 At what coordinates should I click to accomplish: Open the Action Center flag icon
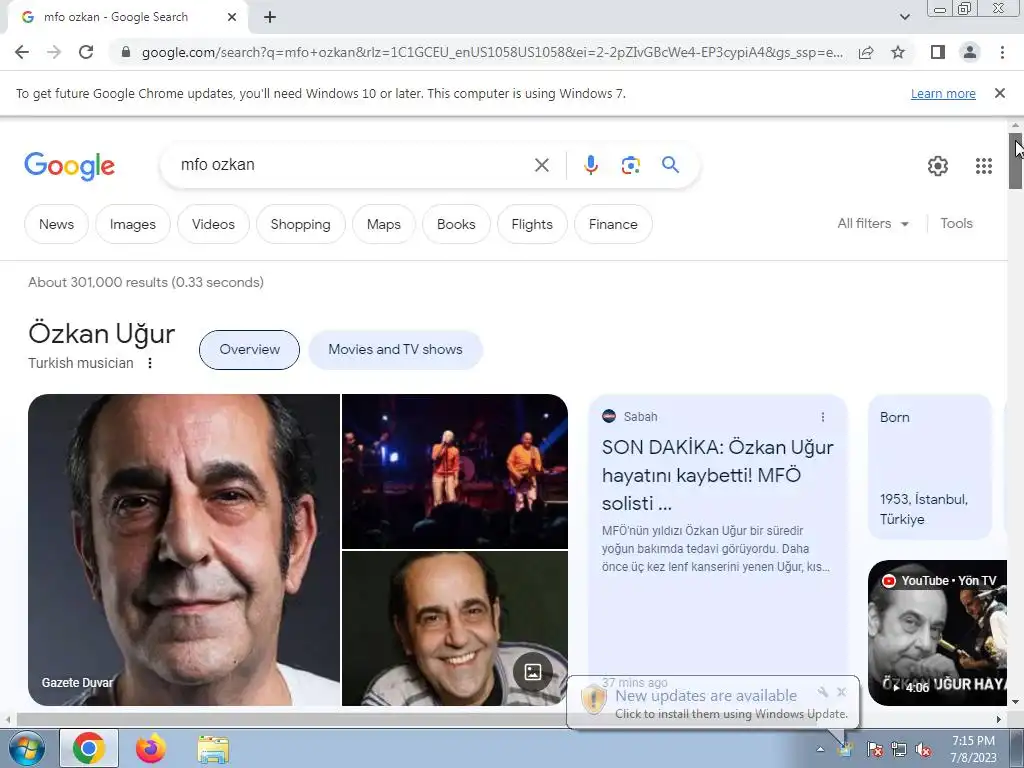pyautogui.click(x=874, y=750)
